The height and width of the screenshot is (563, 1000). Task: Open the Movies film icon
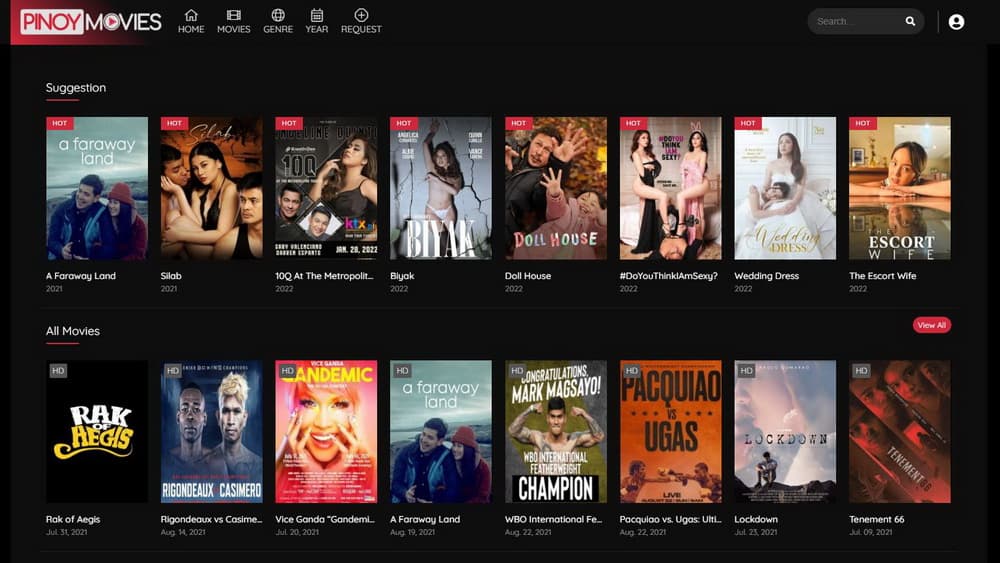(233, 16)
